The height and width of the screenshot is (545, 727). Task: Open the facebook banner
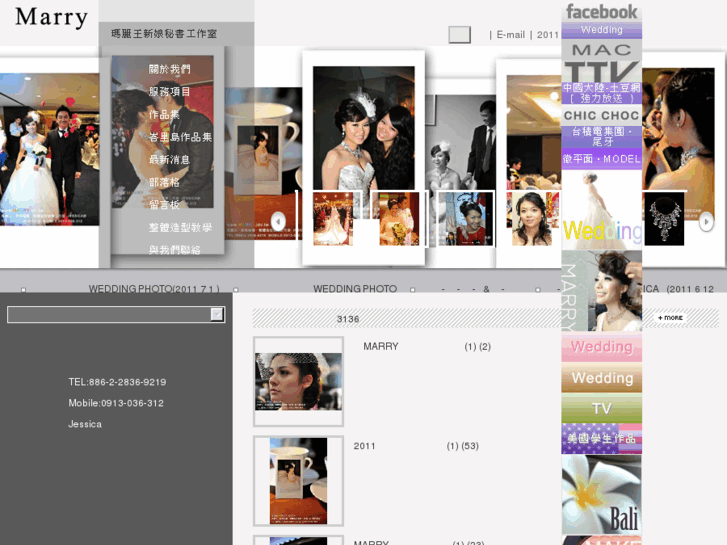pos(602,12)
